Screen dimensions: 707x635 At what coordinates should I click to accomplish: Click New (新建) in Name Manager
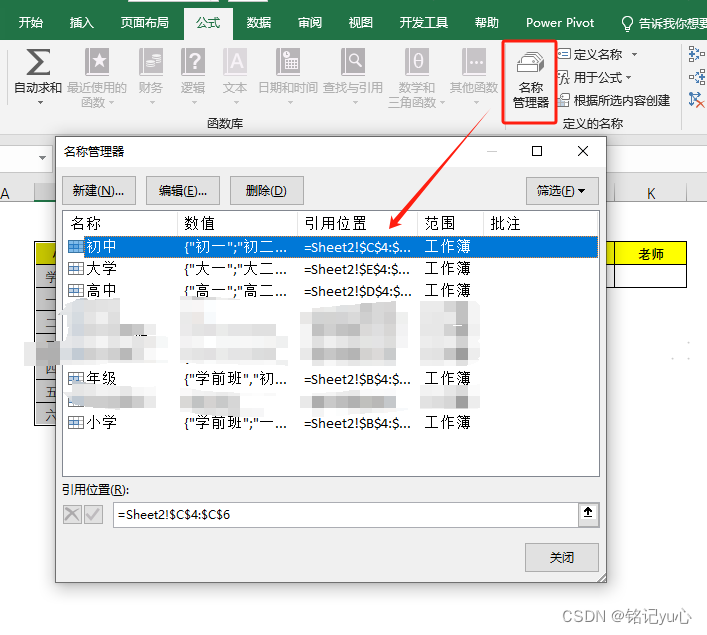(99, 191)
